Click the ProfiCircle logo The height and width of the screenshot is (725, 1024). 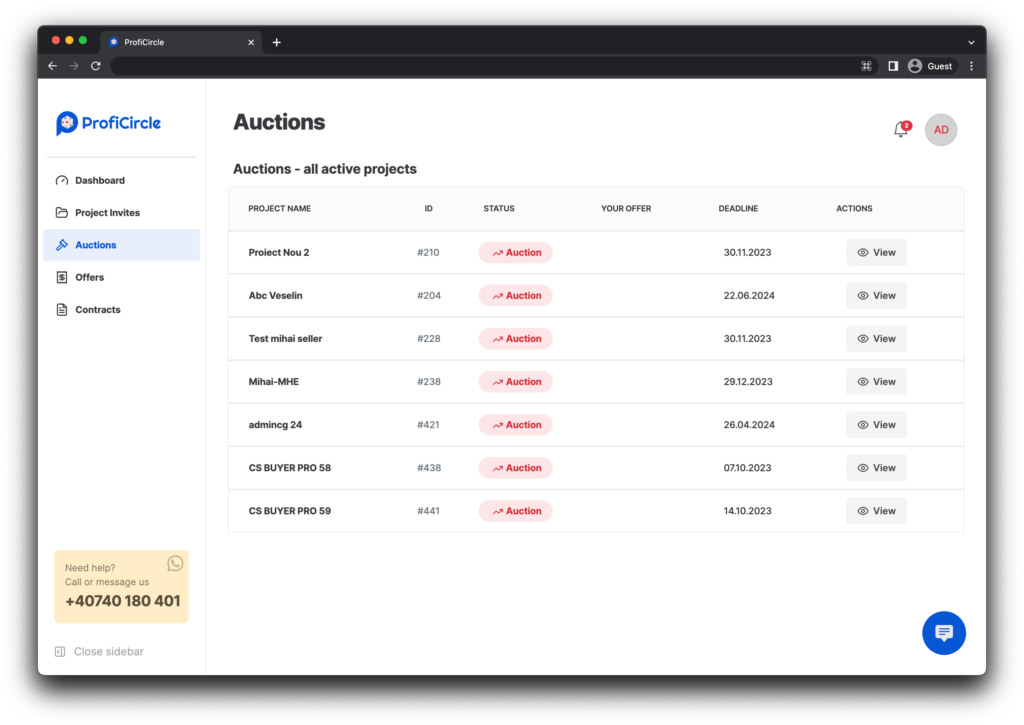point(108,123)
